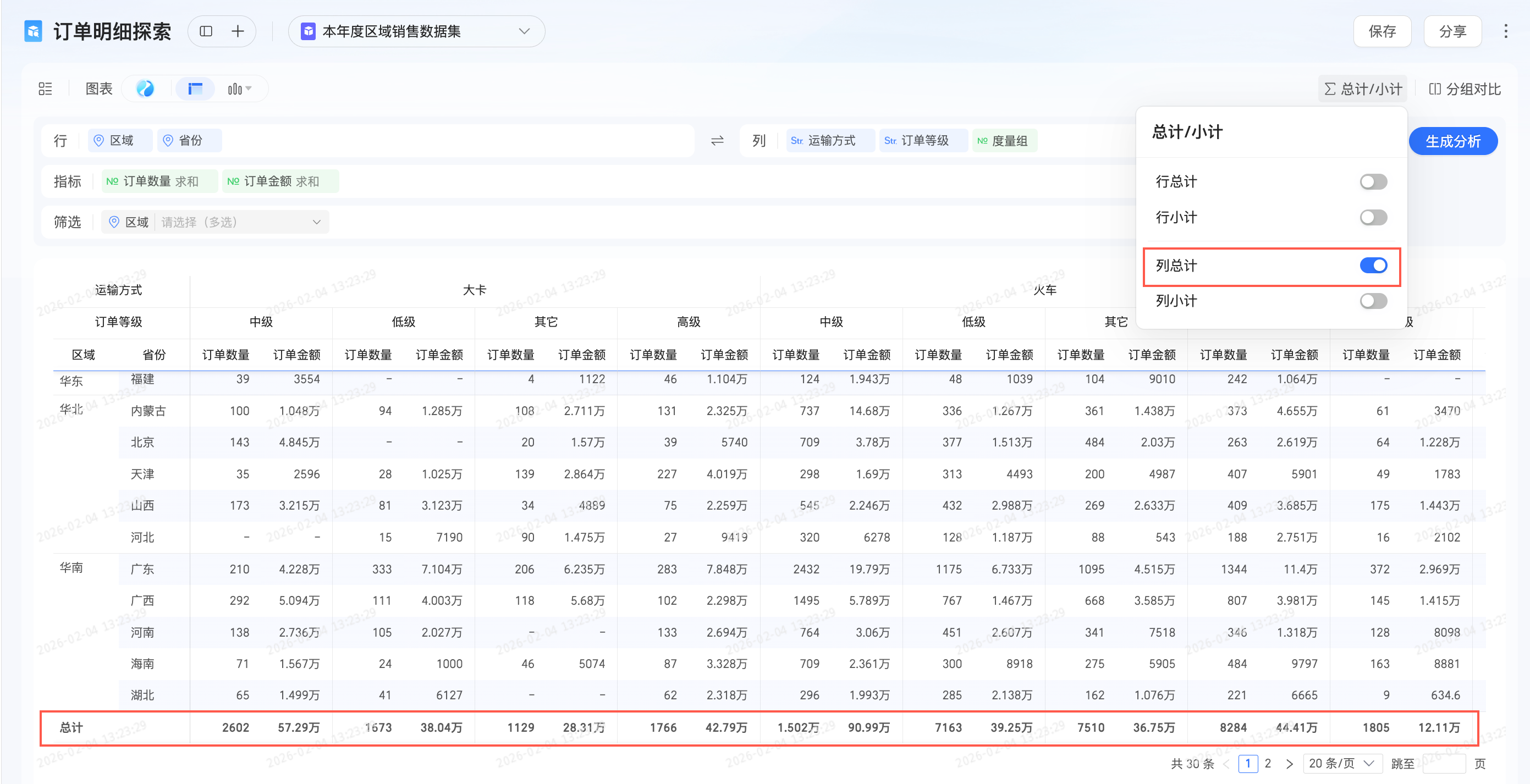Click the swap rows and columns icon
The image size is (1530, 784).
click(717, 141)
